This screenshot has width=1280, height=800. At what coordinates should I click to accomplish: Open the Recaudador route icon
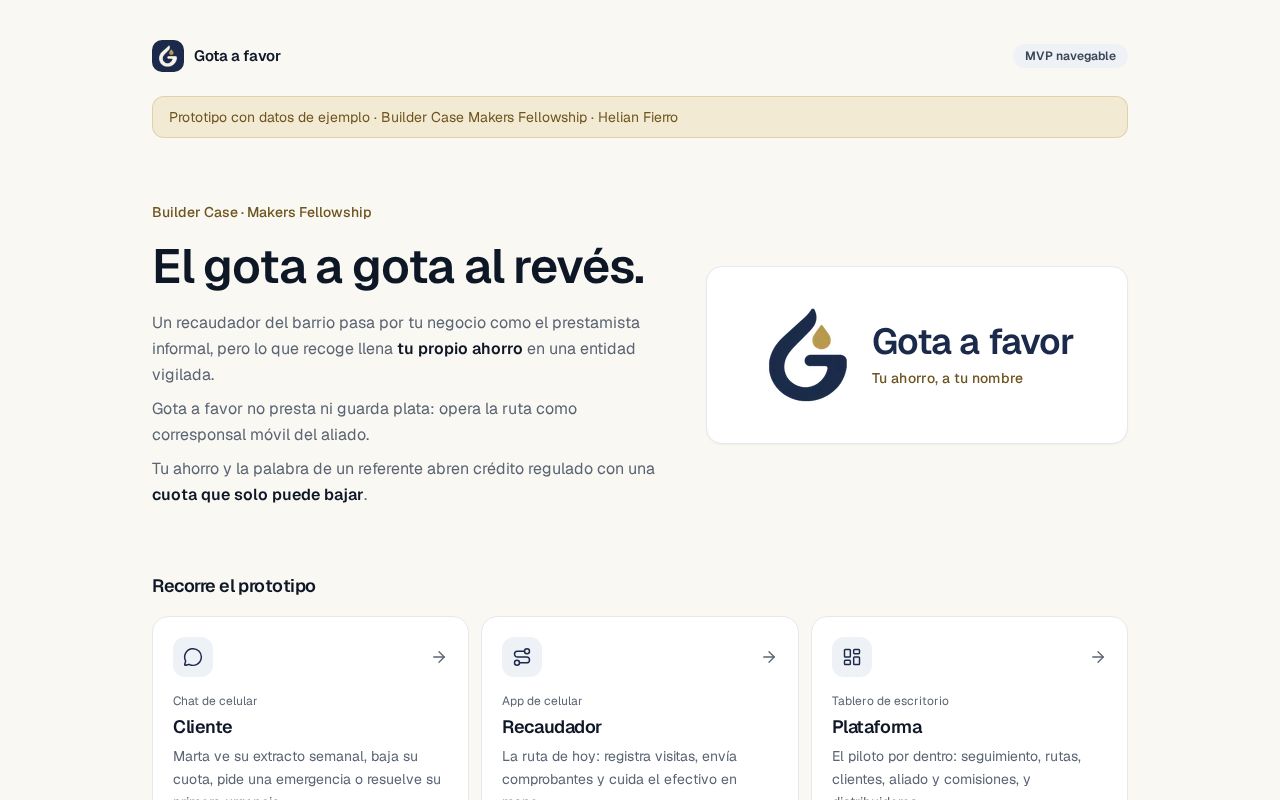[522, 657]
